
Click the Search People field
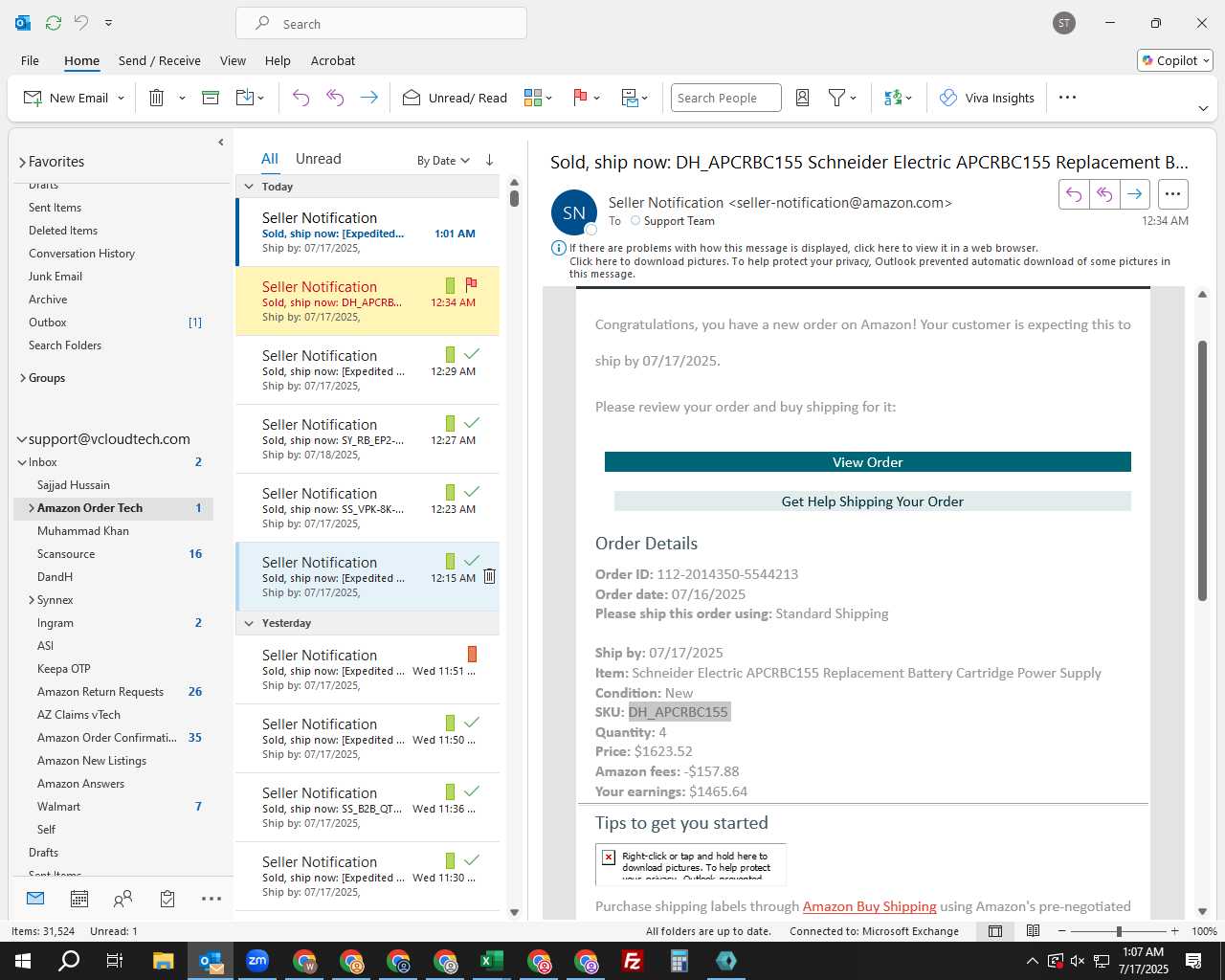coord(726,98)
